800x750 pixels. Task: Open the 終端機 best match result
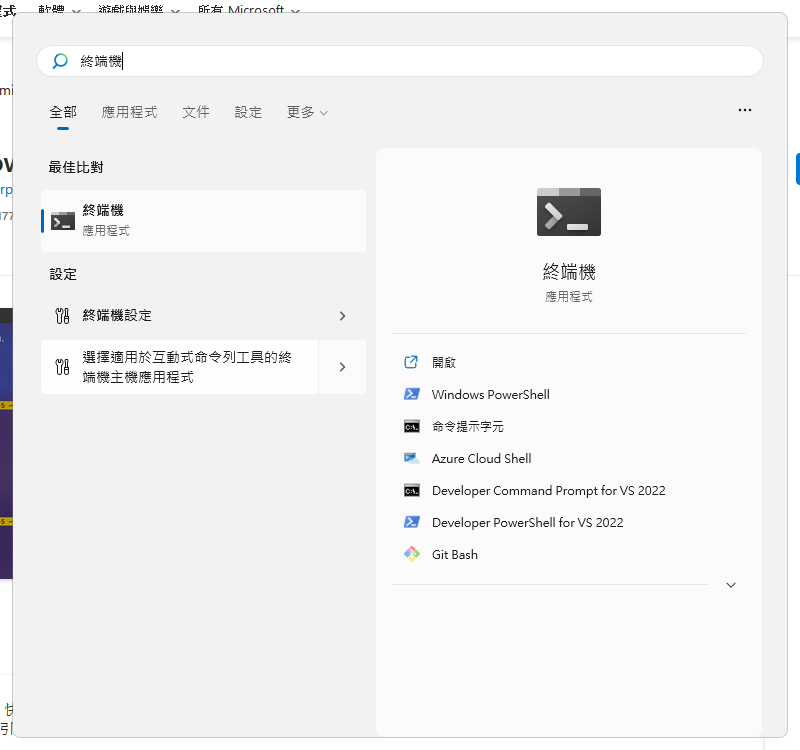(203, 220)
